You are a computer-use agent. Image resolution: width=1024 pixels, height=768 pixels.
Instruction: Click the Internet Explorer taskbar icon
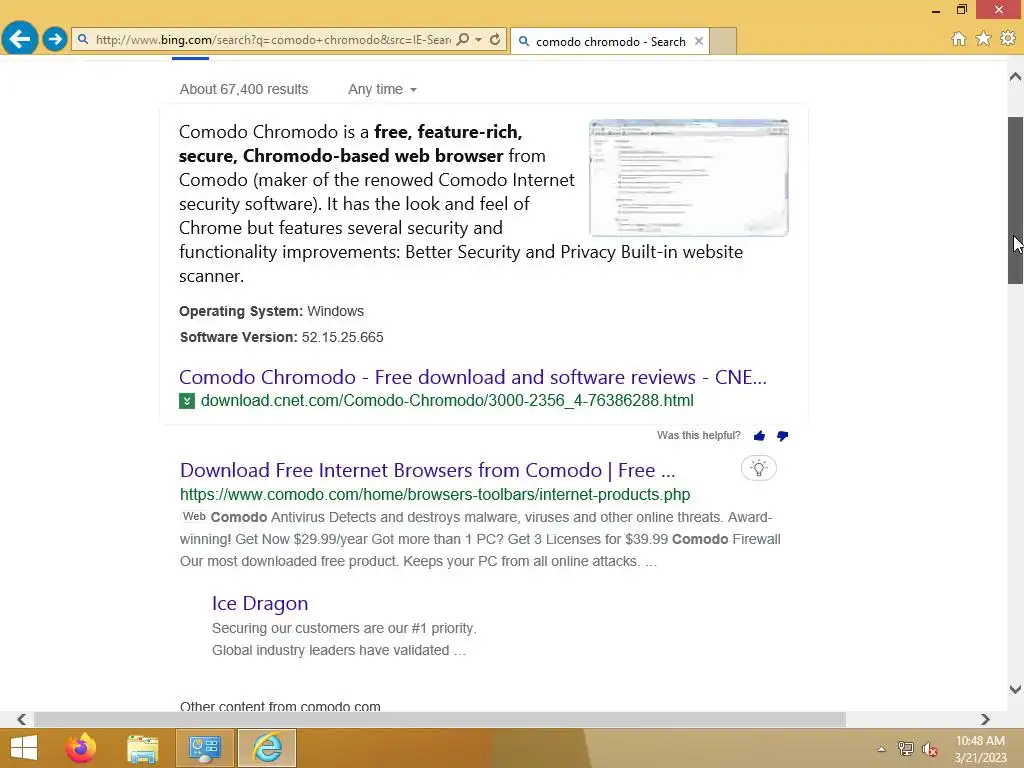coord(267,748)
